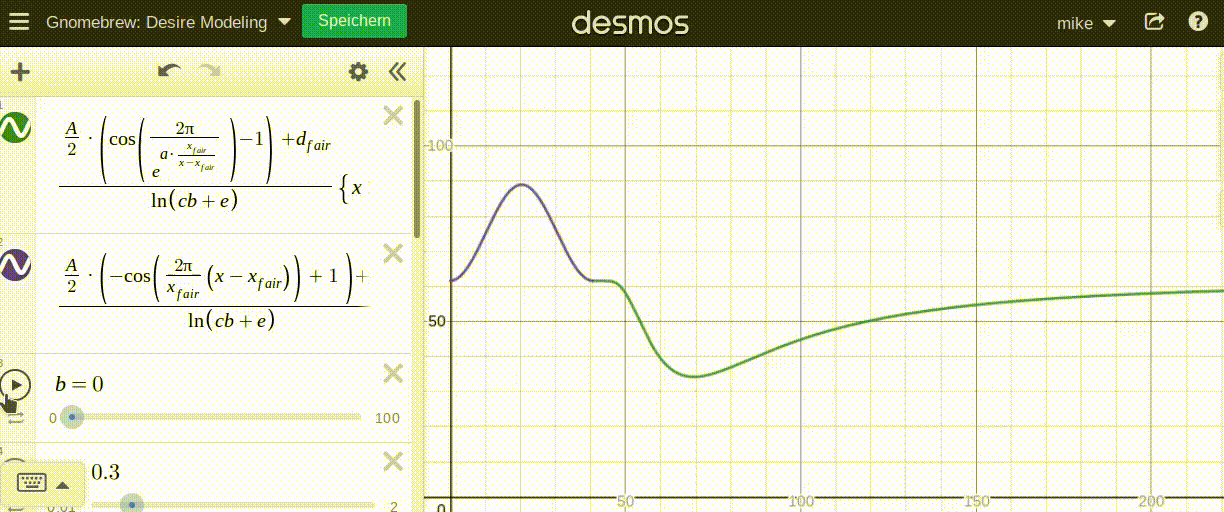Edit the b slider minimum value 0

pos(53,418)
